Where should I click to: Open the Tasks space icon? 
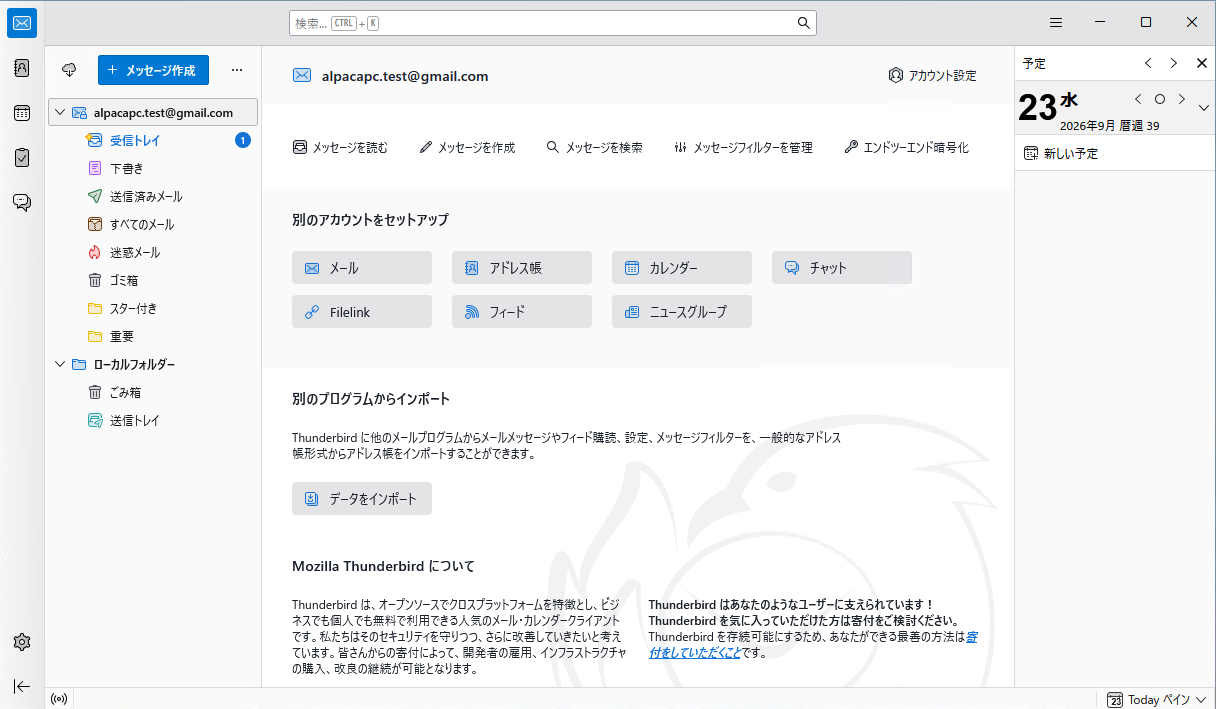[22, 158]
